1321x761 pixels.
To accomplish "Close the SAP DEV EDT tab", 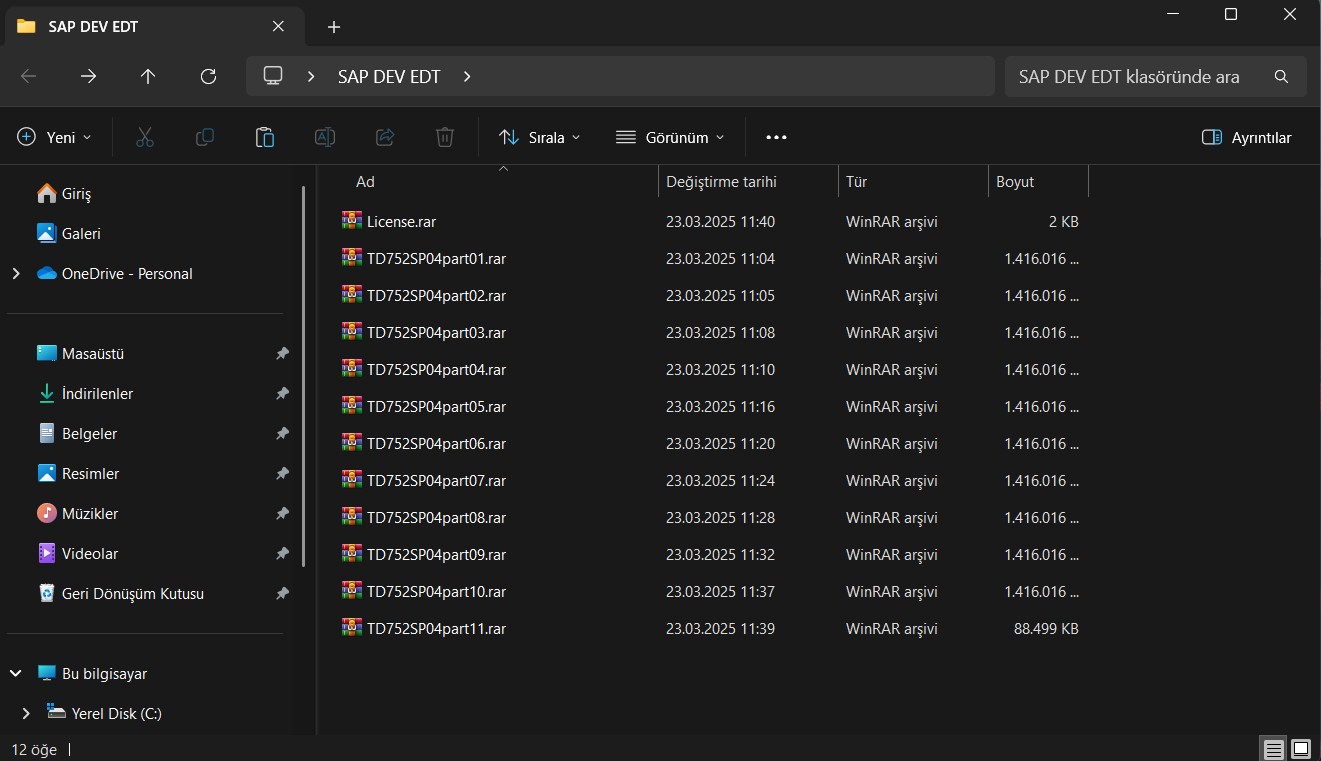I will pos(280,27).
